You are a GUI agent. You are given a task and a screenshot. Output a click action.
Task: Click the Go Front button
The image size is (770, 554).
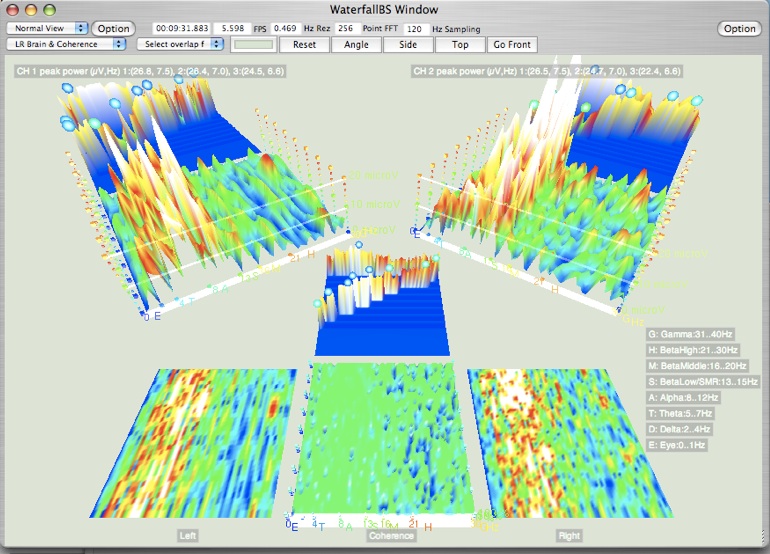[x=512, y=44]
